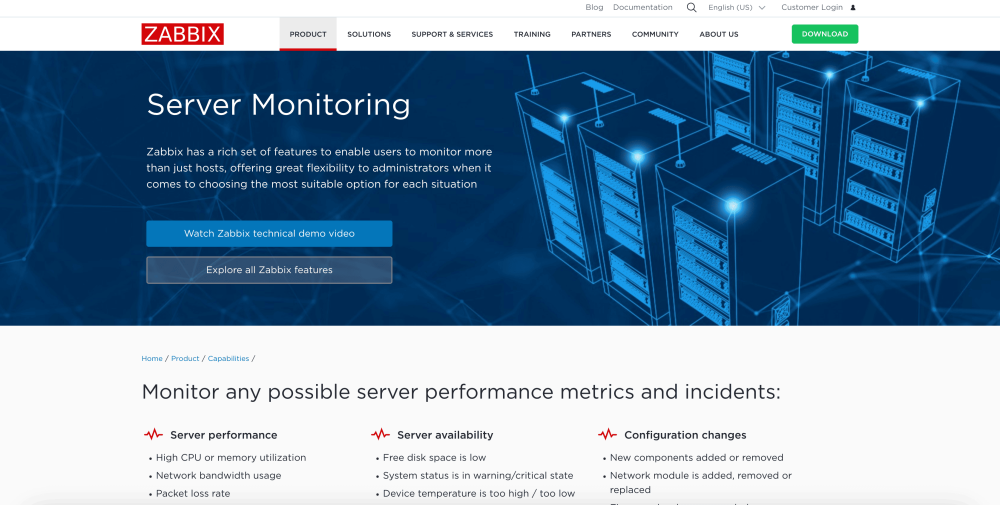Open the Community menu
Image resolution: width=1000 pixels, height=505 pixels.
point(655,34)
